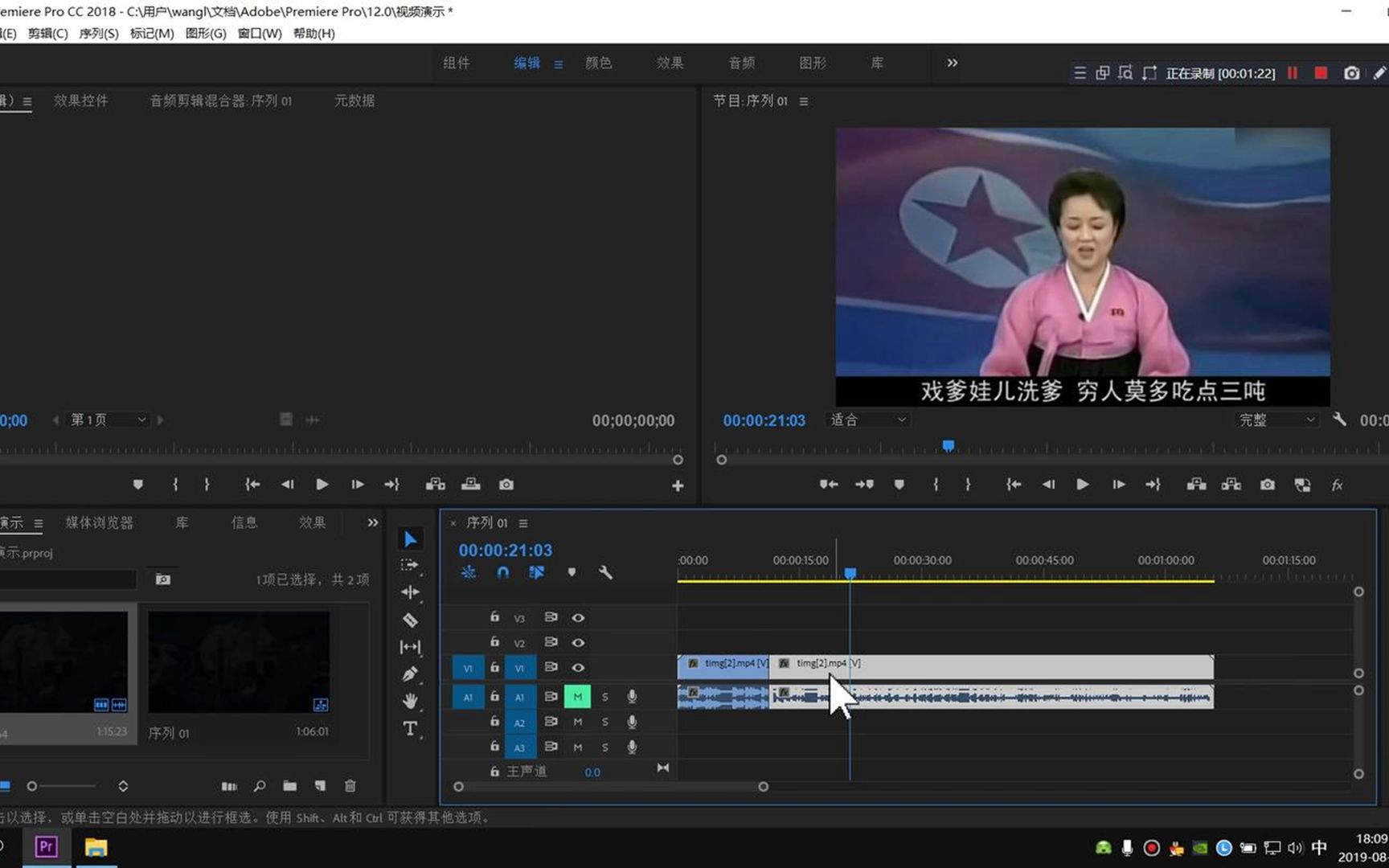
Task: Open the 标记(M) menu
Action: click(152, 33)
